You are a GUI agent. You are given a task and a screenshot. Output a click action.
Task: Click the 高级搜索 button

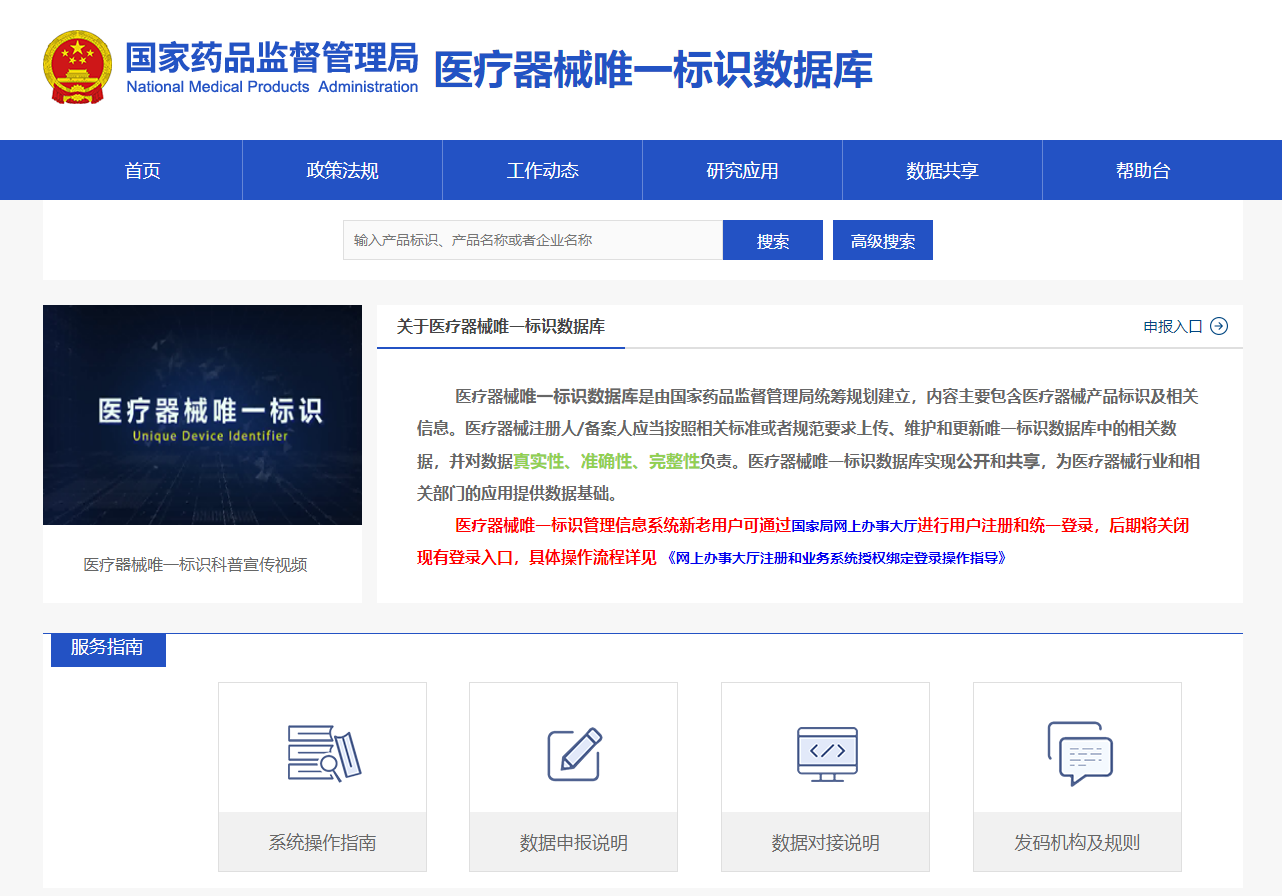point(883,240)
